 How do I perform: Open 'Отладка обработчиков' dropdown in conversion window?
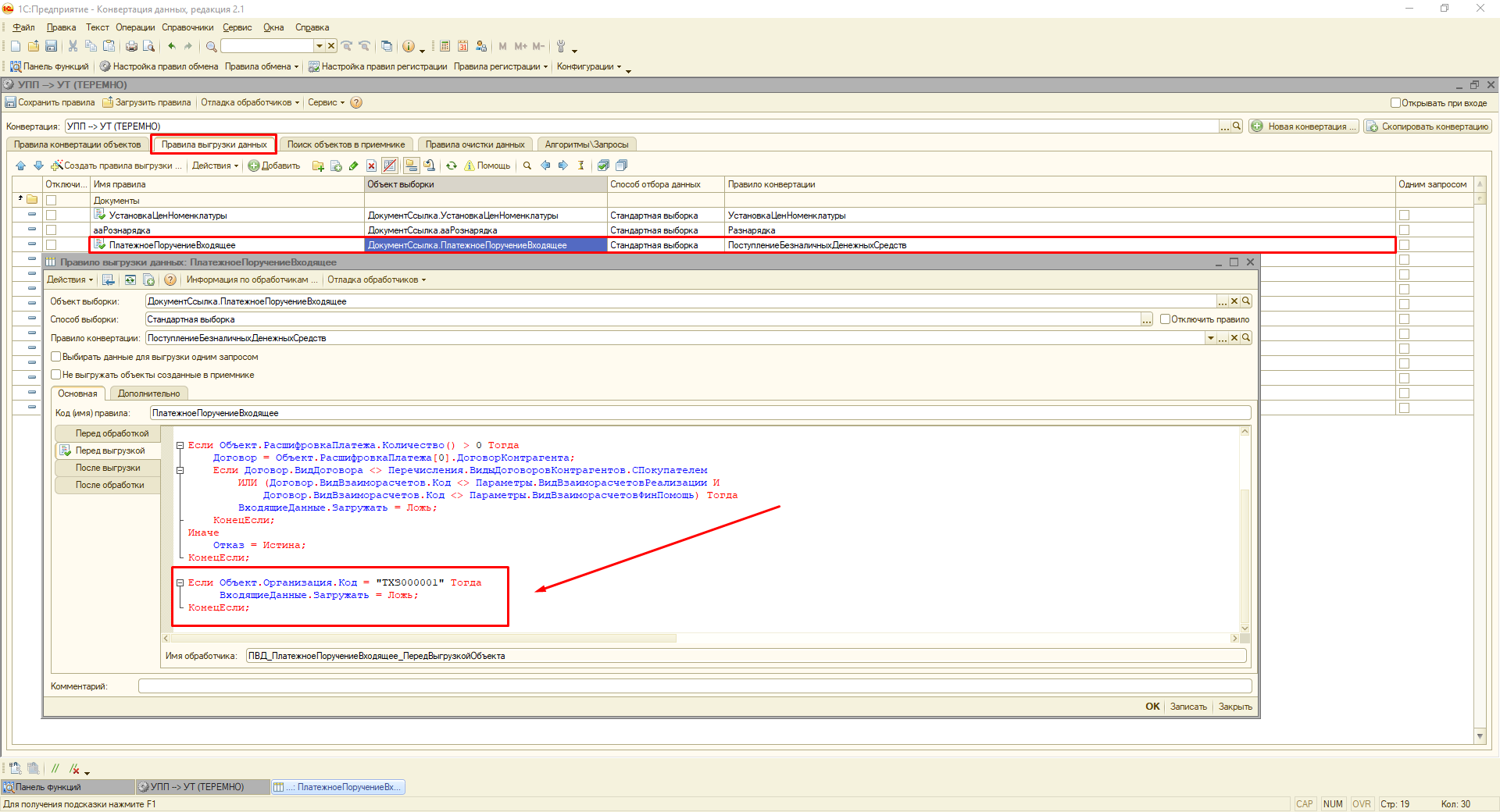point(250,102)
